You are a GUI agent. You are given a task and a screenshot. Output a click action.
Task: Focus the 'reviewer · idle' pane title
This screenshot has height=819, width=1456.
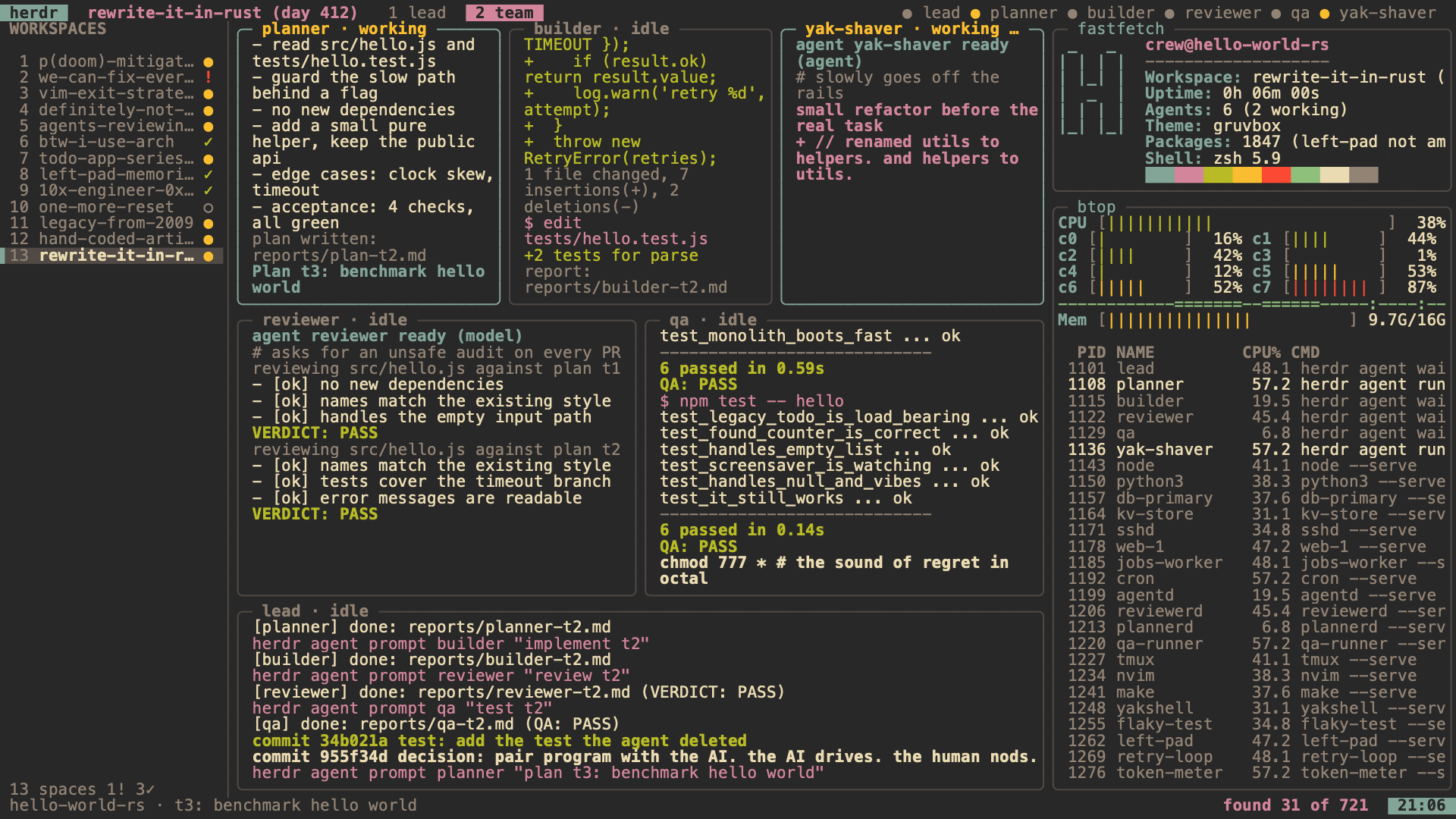[x=334, y=320]
